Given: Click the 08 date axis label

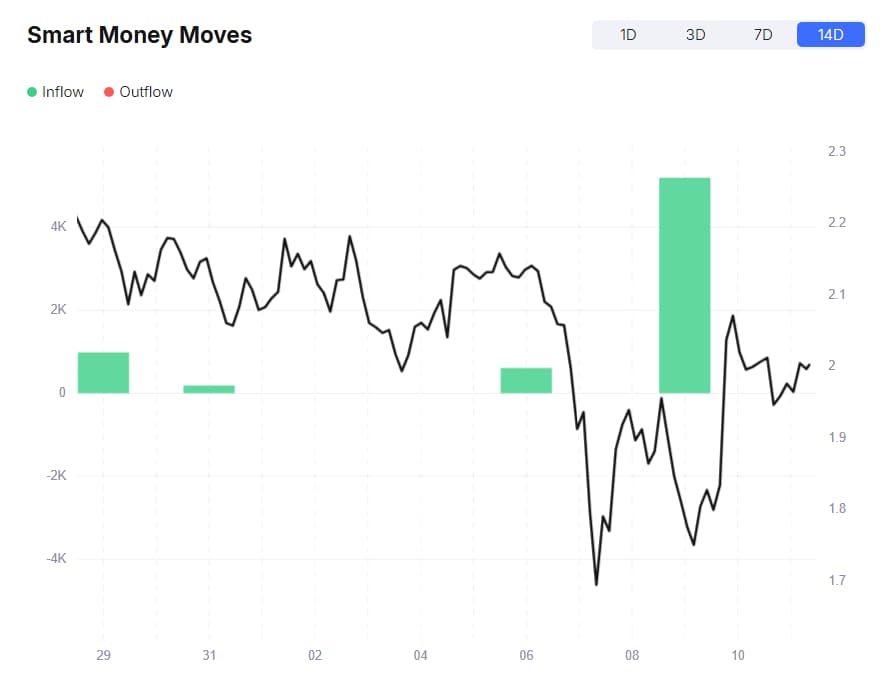Looking at the screenshot, I should [x=632, y=655].
